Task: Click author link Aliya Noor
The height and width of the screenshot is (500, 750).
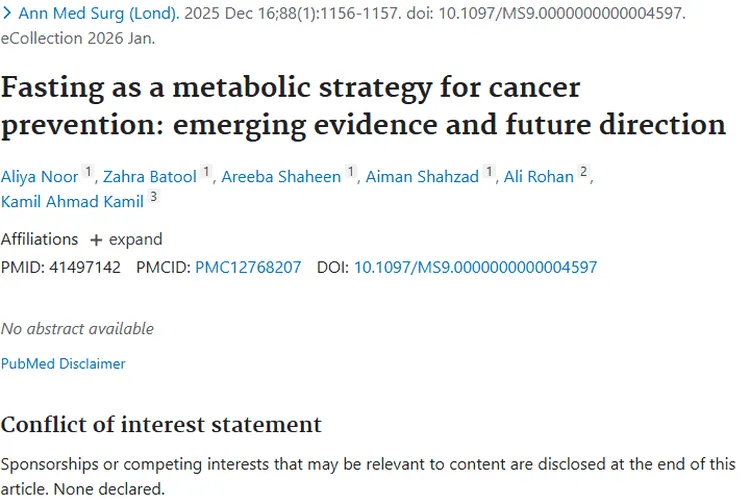Action: click(38, 177)
